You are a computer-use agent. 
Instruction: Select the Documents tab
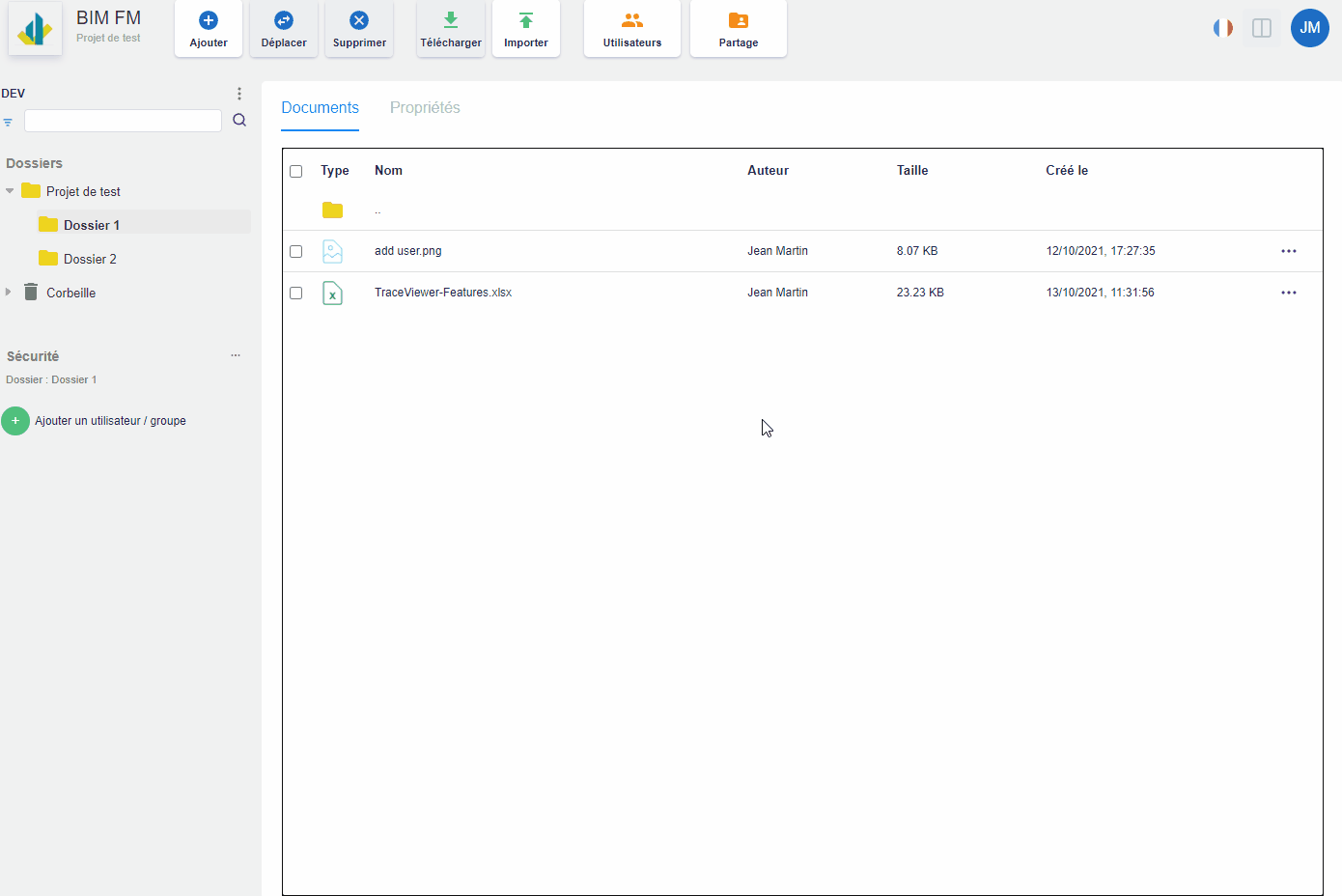(x=320, y=108)
